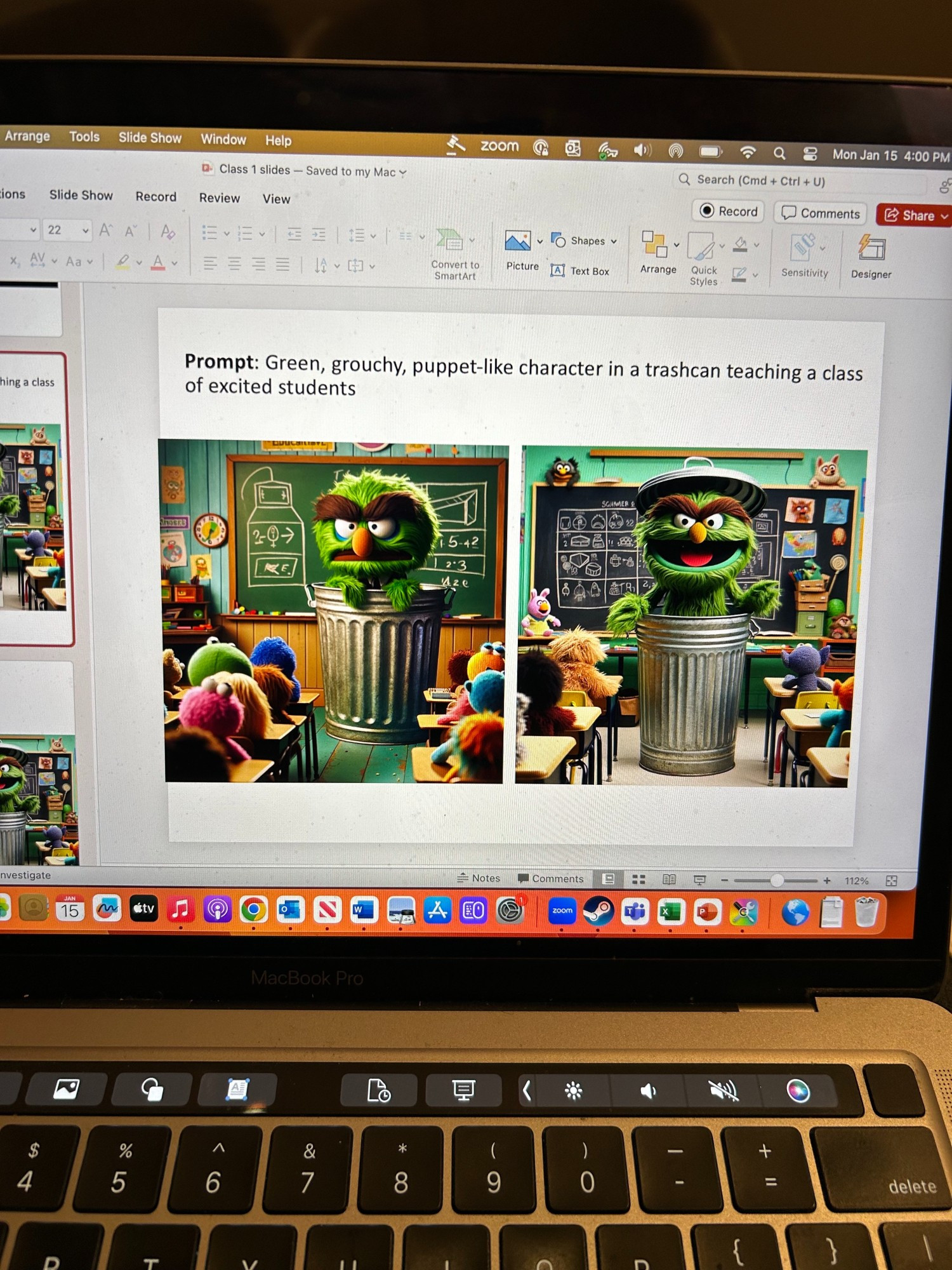Open the View ribbon tab

tap(276, 199)
